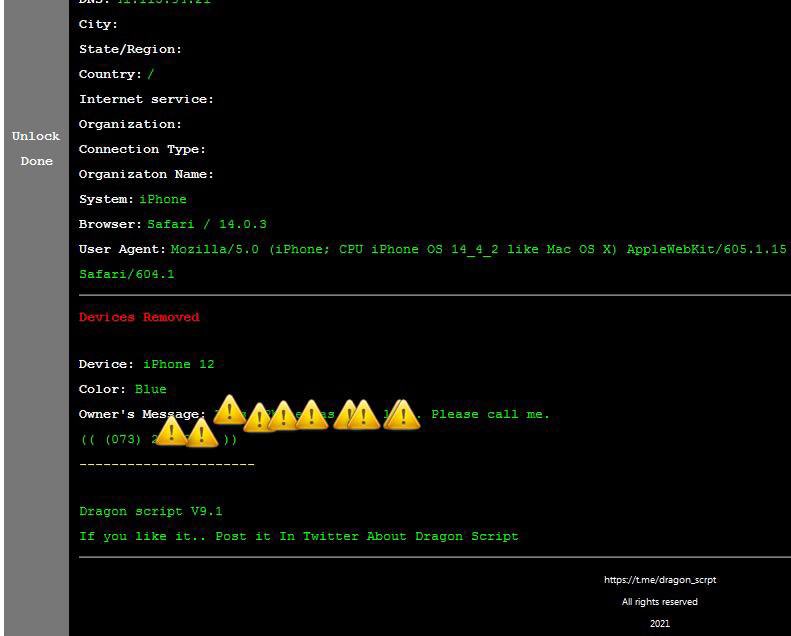791x636 pixels.
Task: Click the 'Dragon script V9.1' text
Action: point(151,511)
